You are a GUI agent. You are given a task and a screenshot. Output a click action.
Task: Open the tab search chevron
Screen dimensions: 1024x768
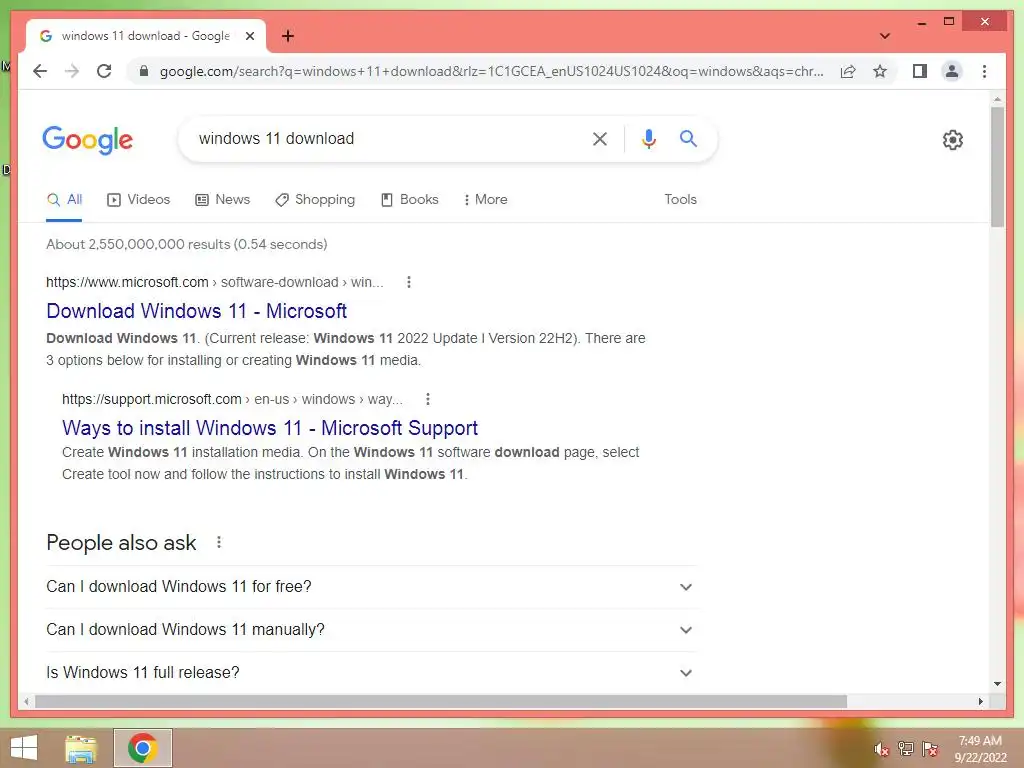click(x=885, y=36)
